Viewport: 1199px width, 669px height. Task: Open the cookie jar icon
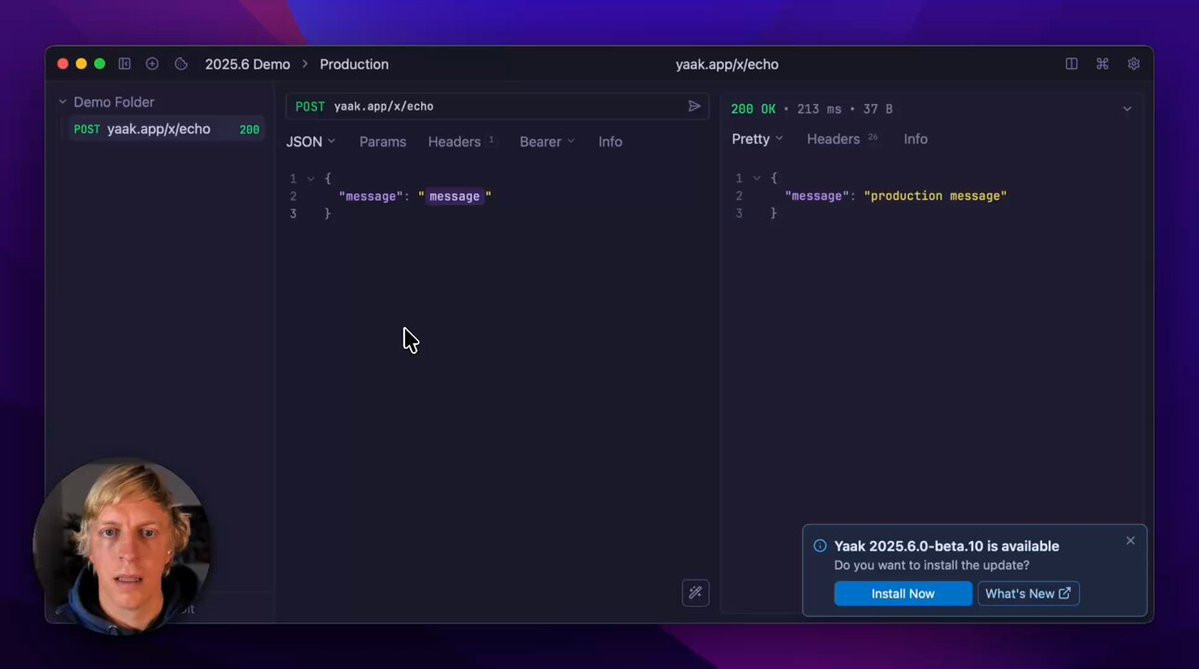pyautogui.click(x=181, y=64)
